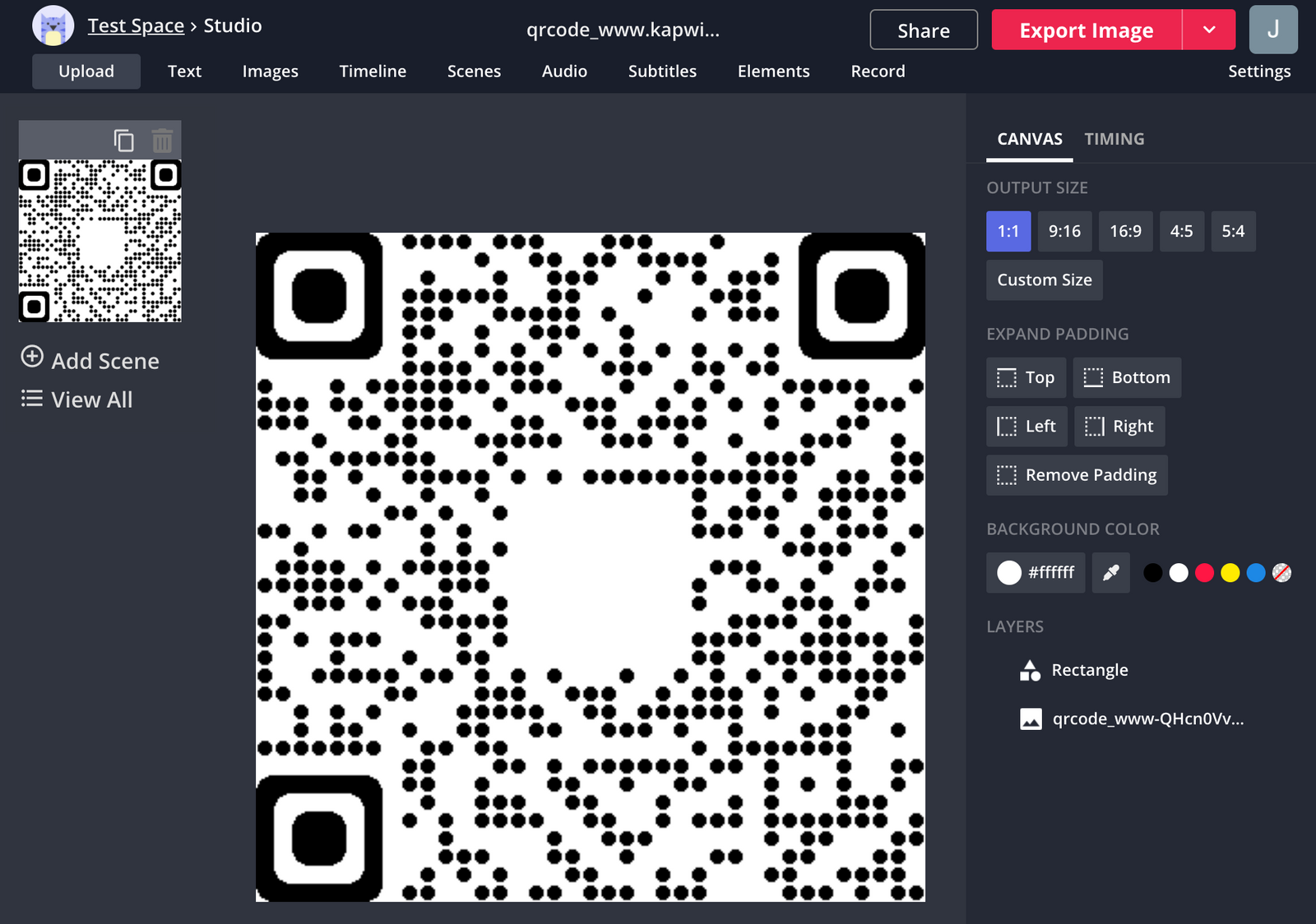Open the background color hex selector
The image size is (1316, 924).
[x=1036, y=573]
